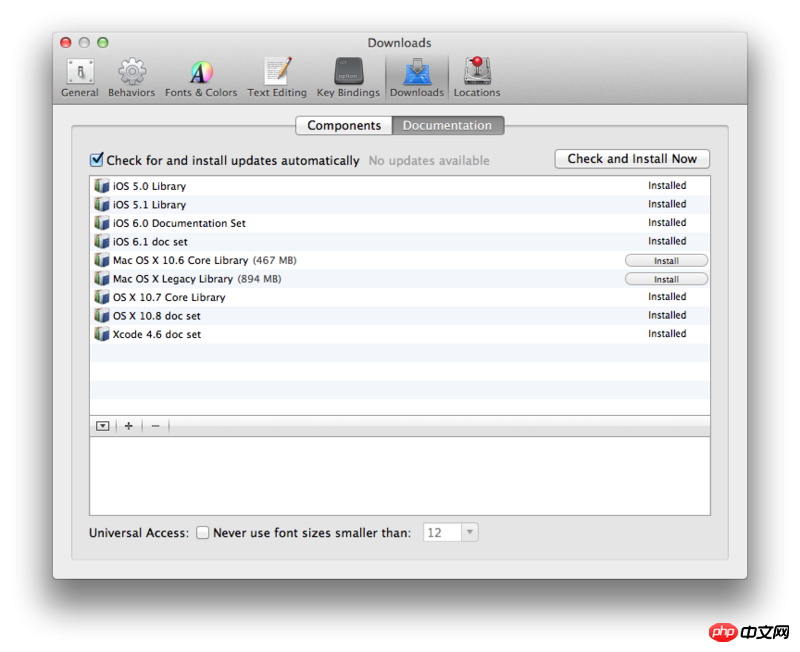Switch to the Documentation tab
The height and width of the screenshot is (652, 800).
447,126
